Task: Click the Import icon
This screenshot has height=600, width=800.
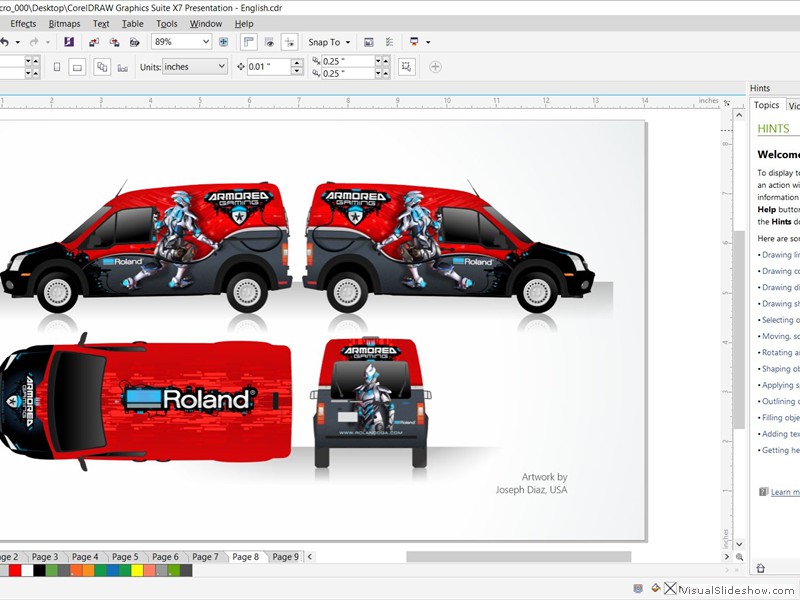Action: [94, 42]
